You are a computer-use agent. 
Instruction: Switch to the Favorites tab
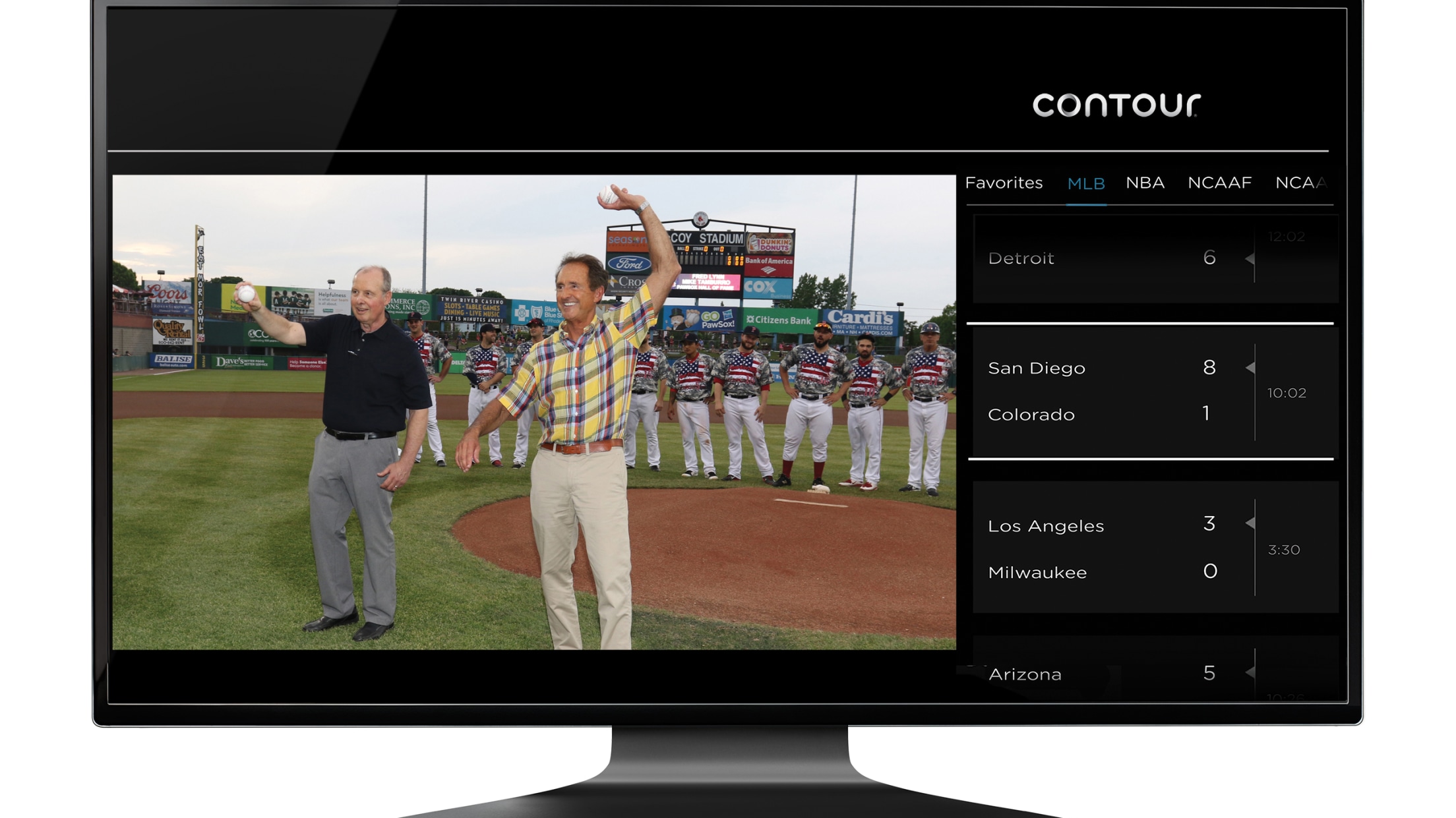[x=1004, y=183]
